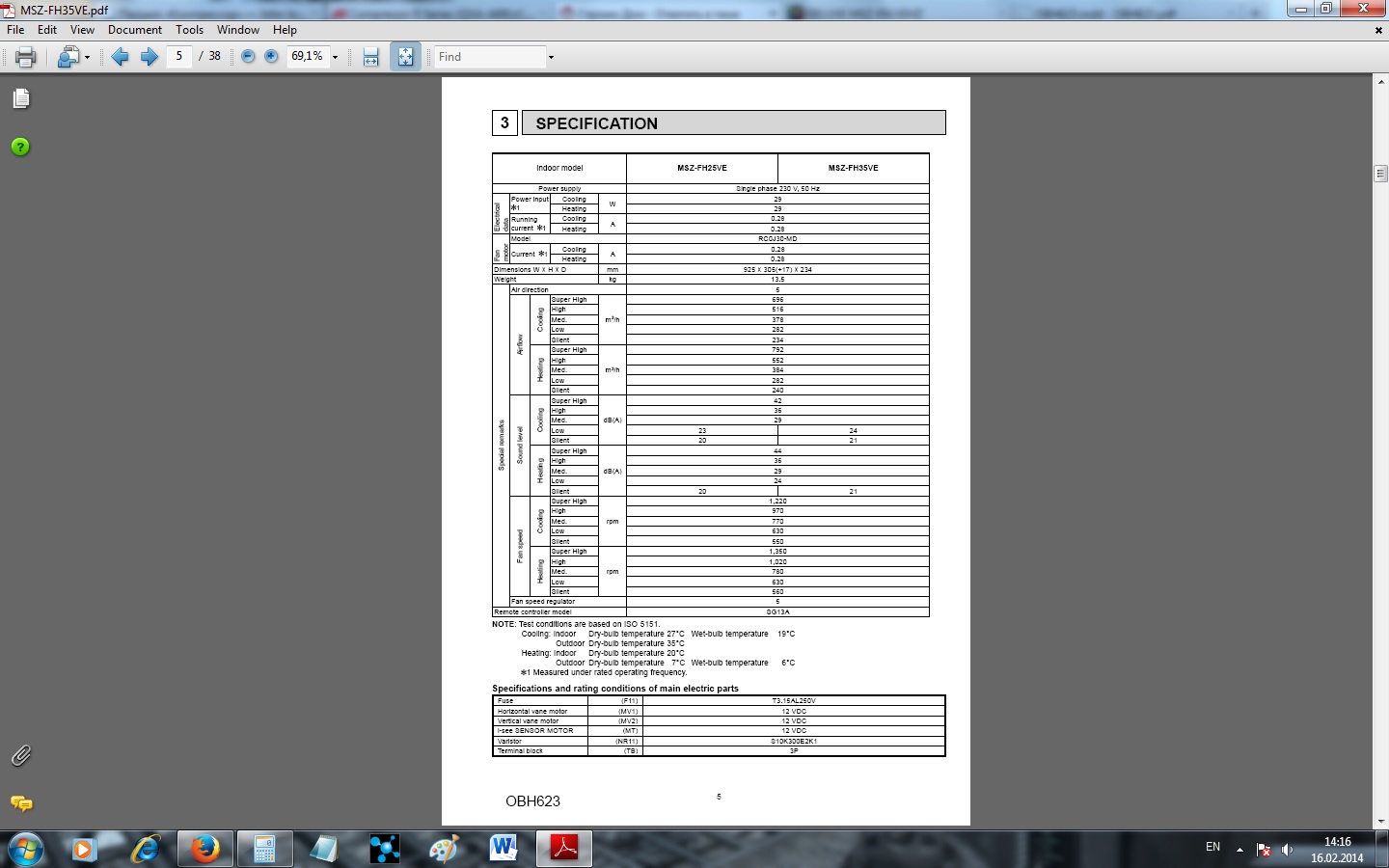Launch Windows Media Player from taskbar
The height and width of the screenshot is (868, 1389).
pos(83,850)
